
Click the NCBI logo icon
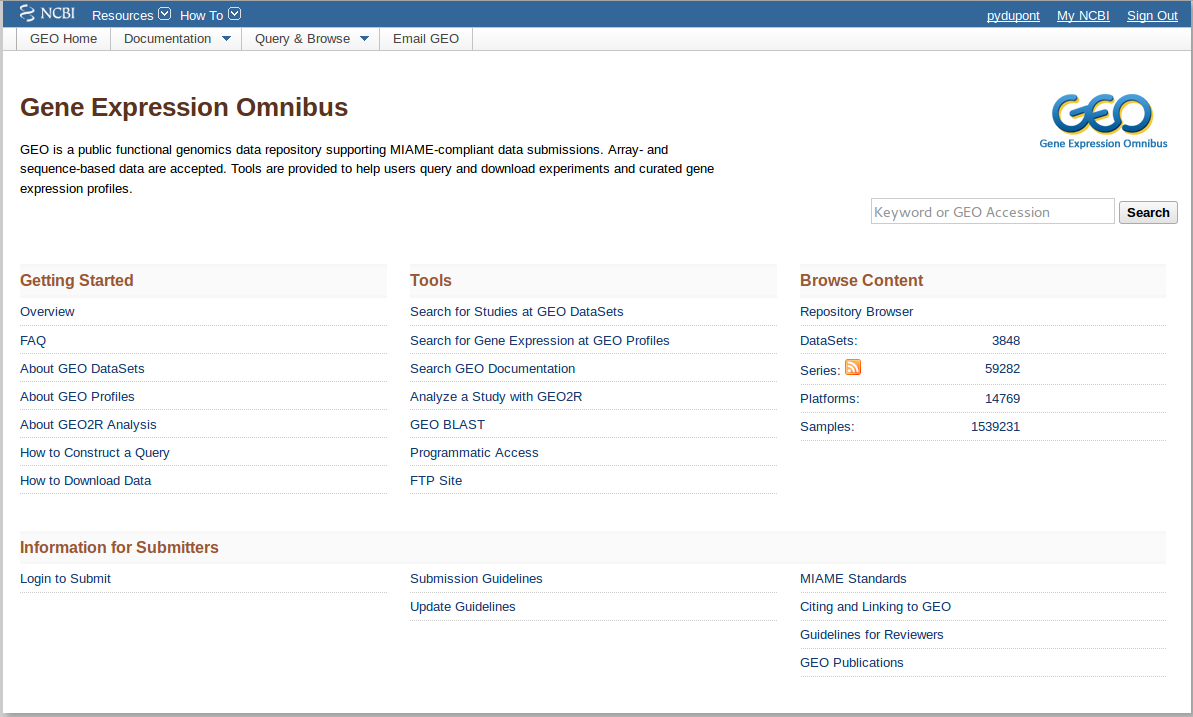tap(47, 14)
